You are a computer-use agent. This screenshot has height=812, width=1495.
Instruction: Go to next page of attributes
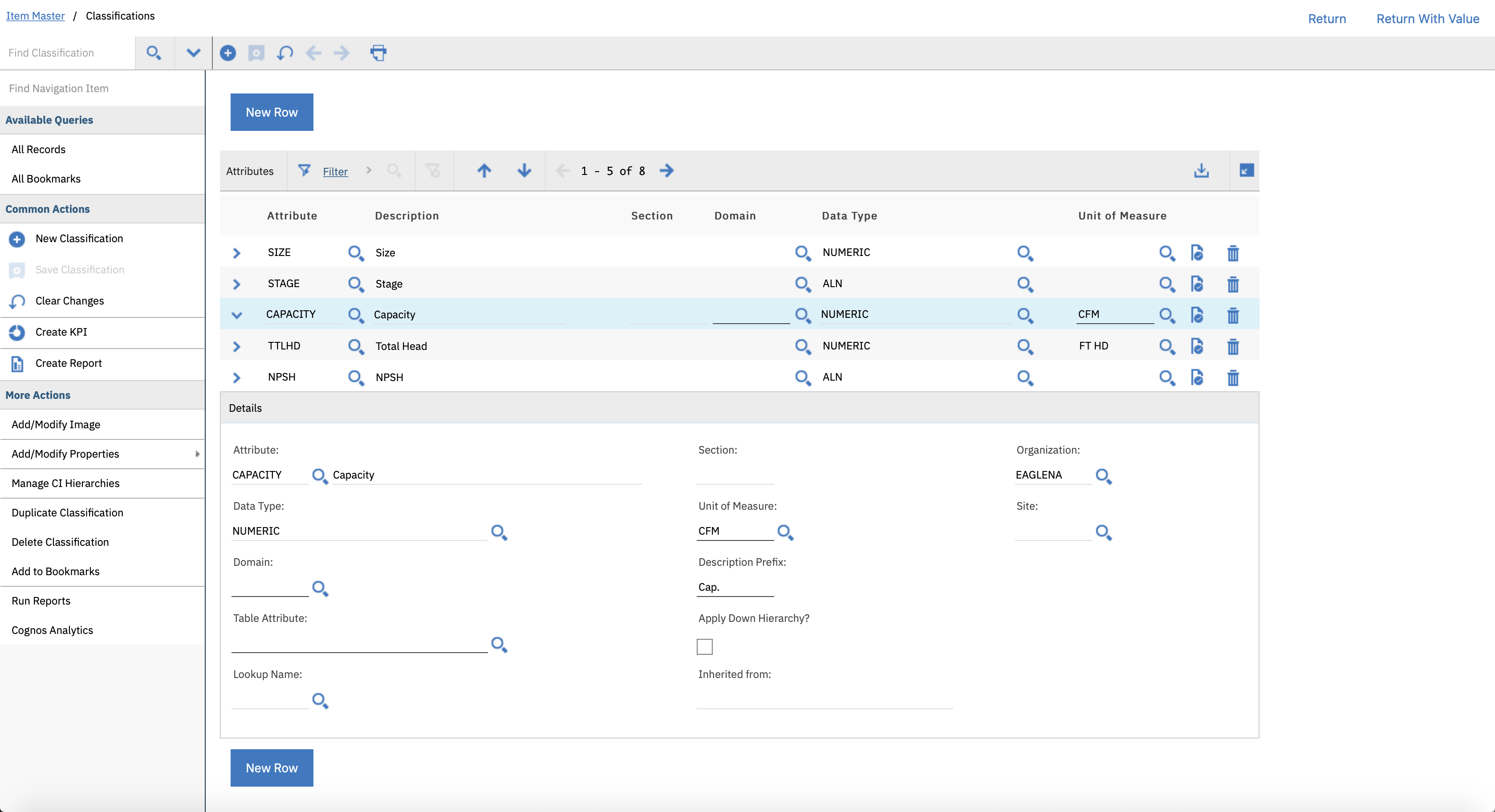(667, 171)
